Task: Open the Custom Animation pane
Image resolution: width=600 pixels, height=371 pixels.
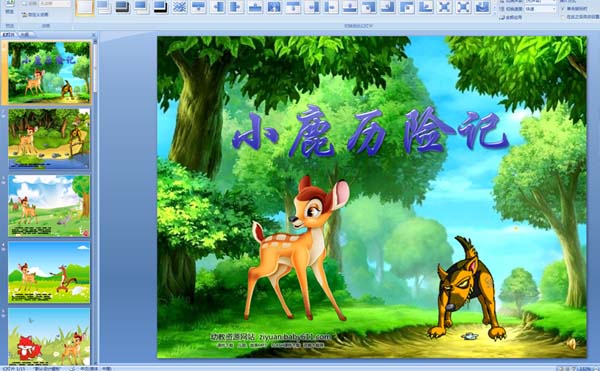Action: point(35,15)
